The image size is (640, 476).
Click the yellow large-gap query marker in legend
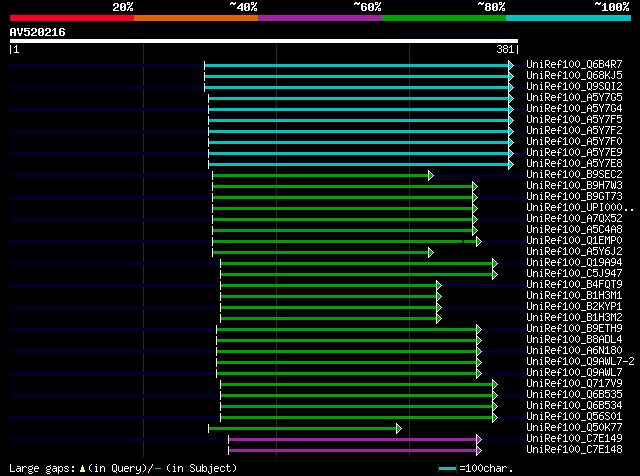82,469
